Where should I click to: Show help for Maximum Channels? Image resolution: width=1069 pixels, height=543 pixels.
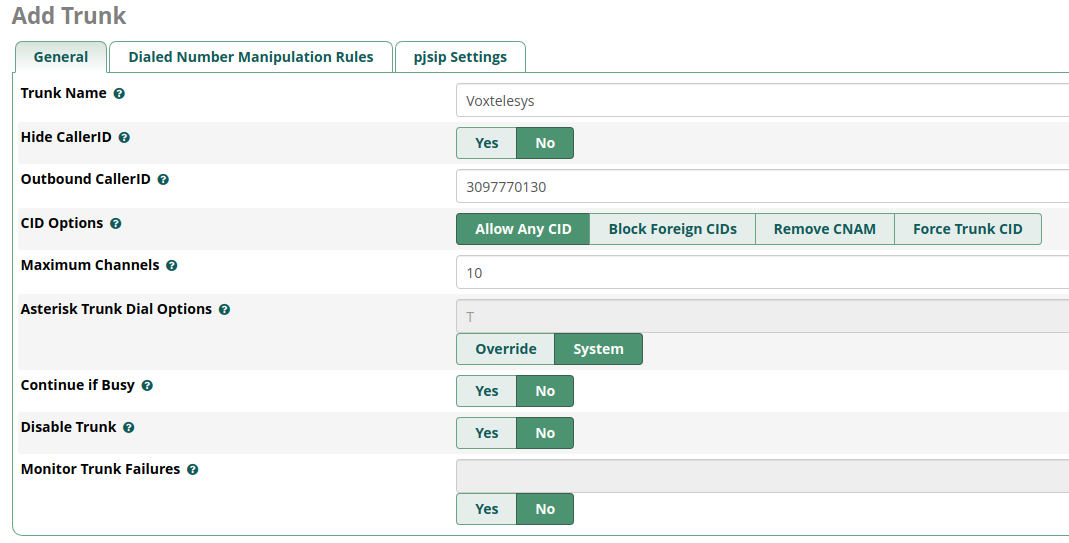[x=172, y=265]
